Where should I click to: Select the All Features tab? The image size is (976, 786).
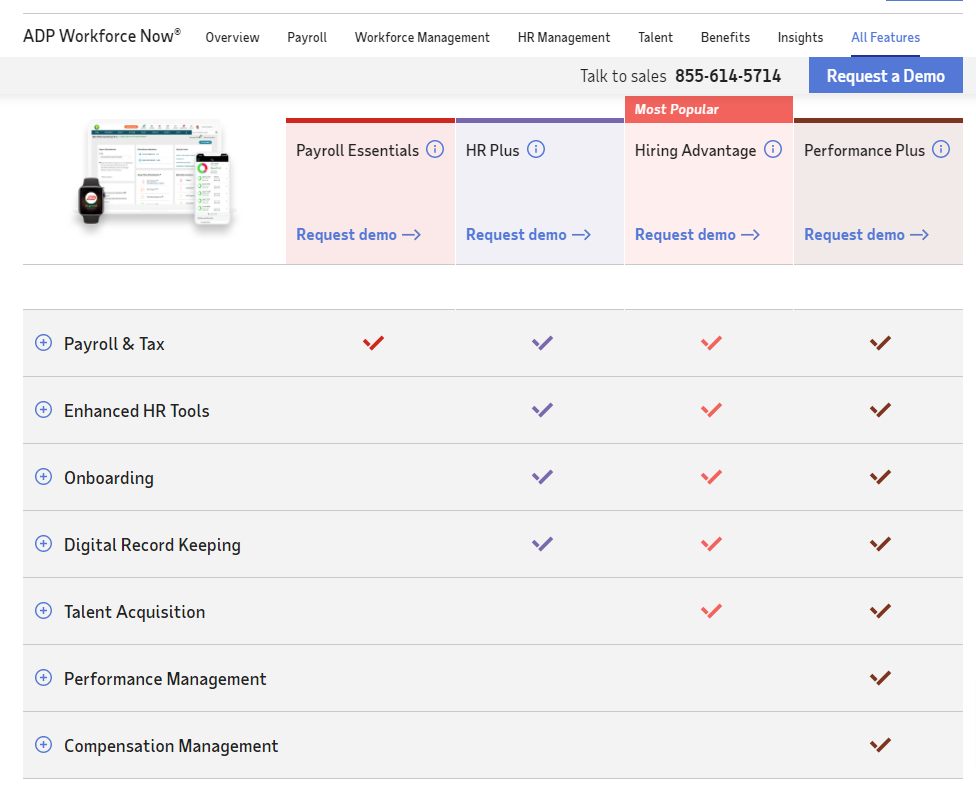(885, 37)
